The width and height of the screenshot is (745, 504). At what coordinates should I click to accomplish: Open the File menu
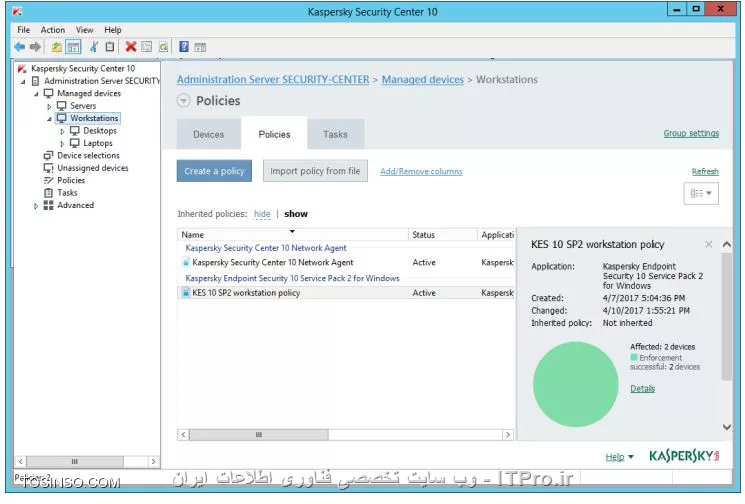click(x=23, y=29)
